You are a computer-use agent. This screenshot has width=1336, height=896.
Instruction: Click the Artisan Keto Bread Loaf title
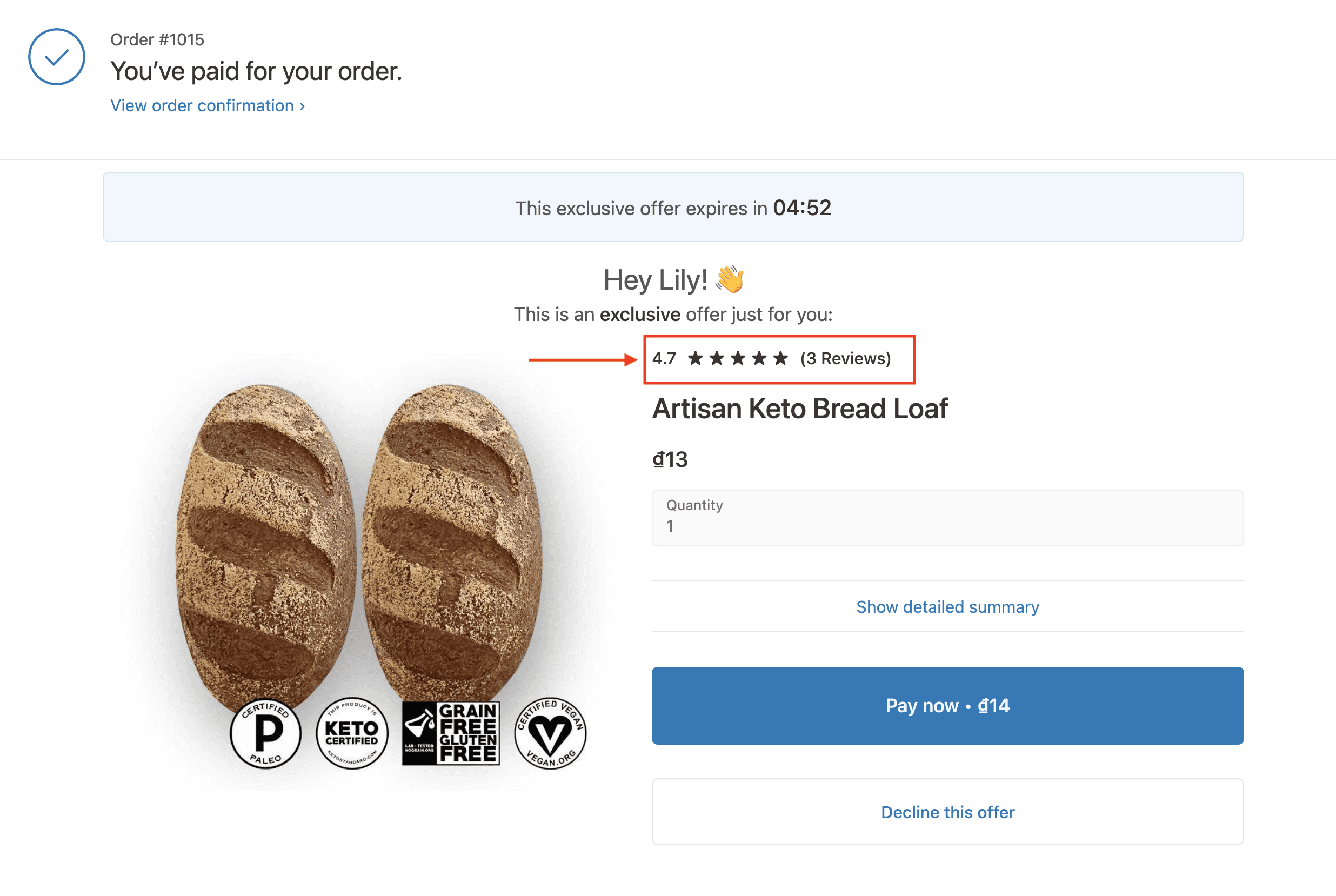pyautogui.click(x=799, y=409)
